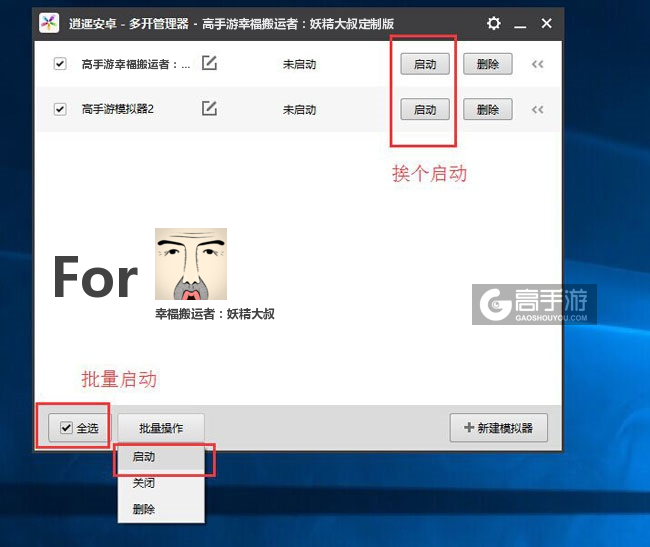The width and height of the screenshot is (650, 547).
Task: Expand the first emulator row's double-chevron
Action: click(537, 64)
